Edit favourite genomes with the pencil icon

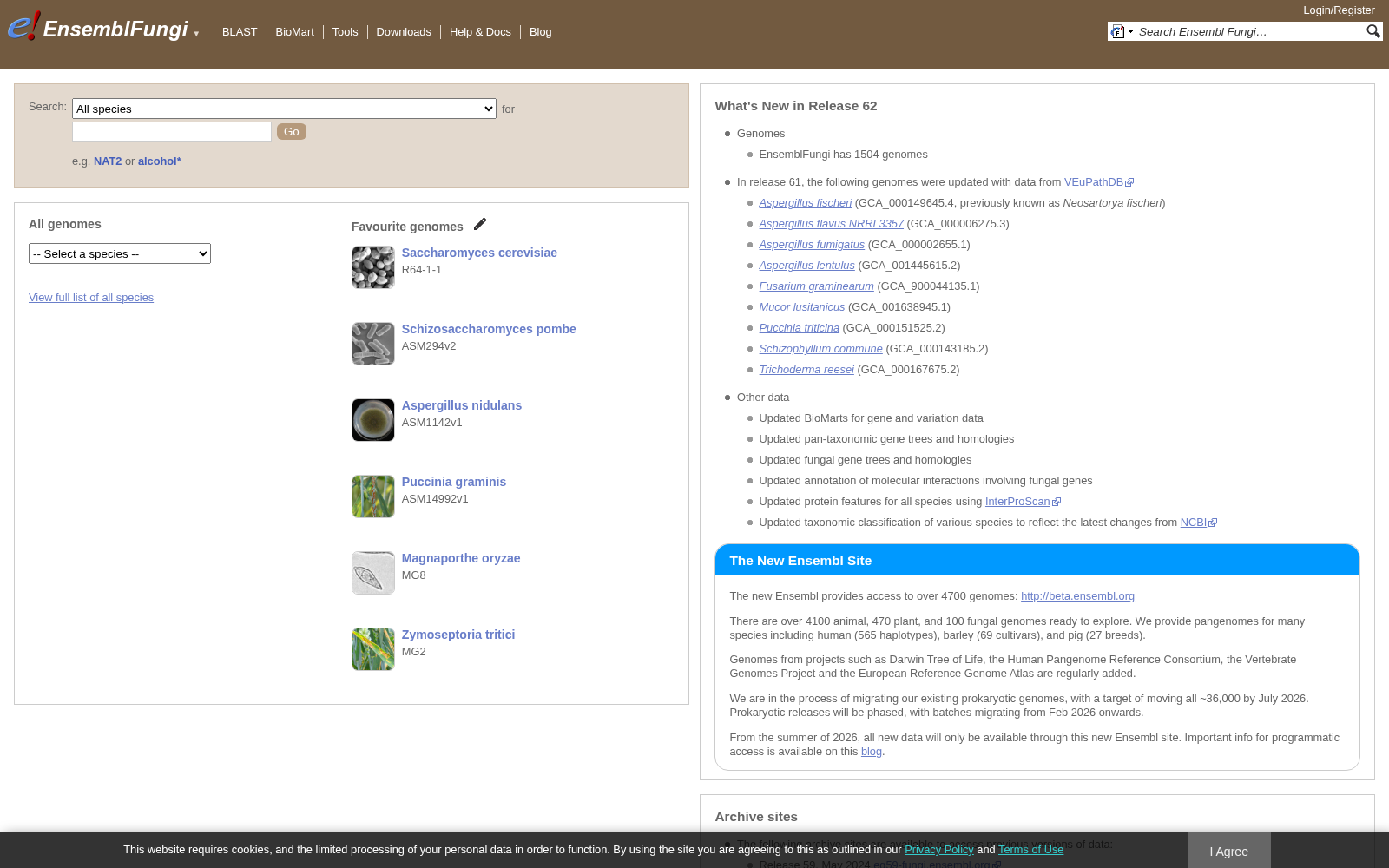tap(480, 224)
